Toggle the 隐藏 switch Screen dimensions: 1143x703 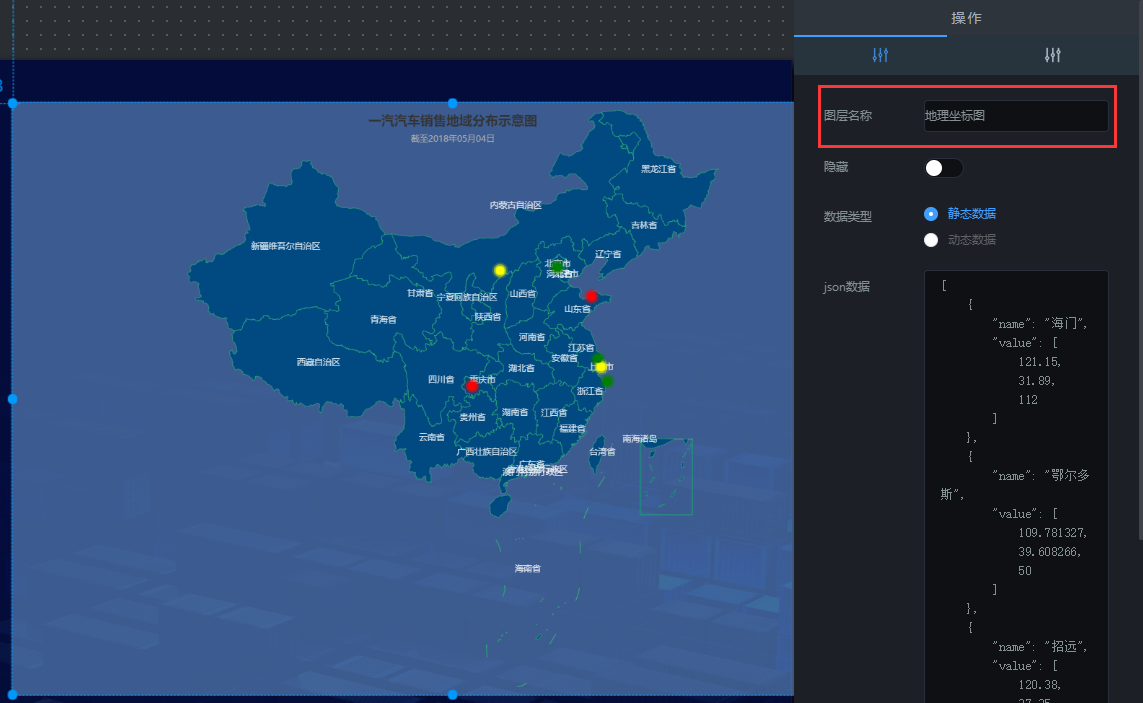click(x=943, y=168)
